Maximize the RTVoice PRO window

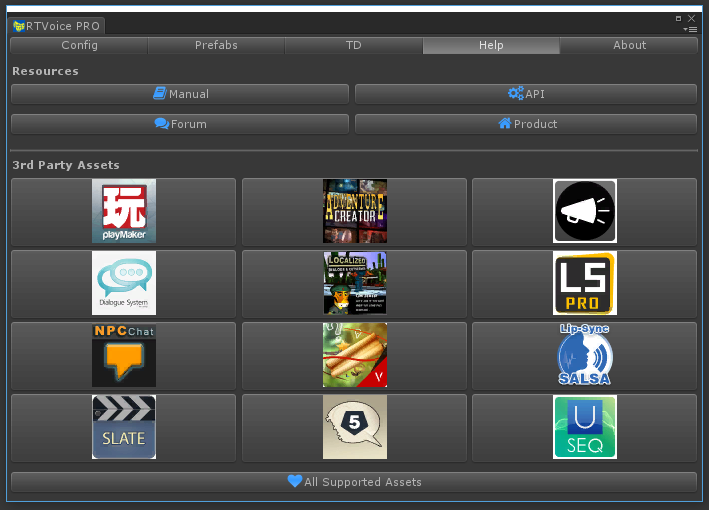[678, 19]
